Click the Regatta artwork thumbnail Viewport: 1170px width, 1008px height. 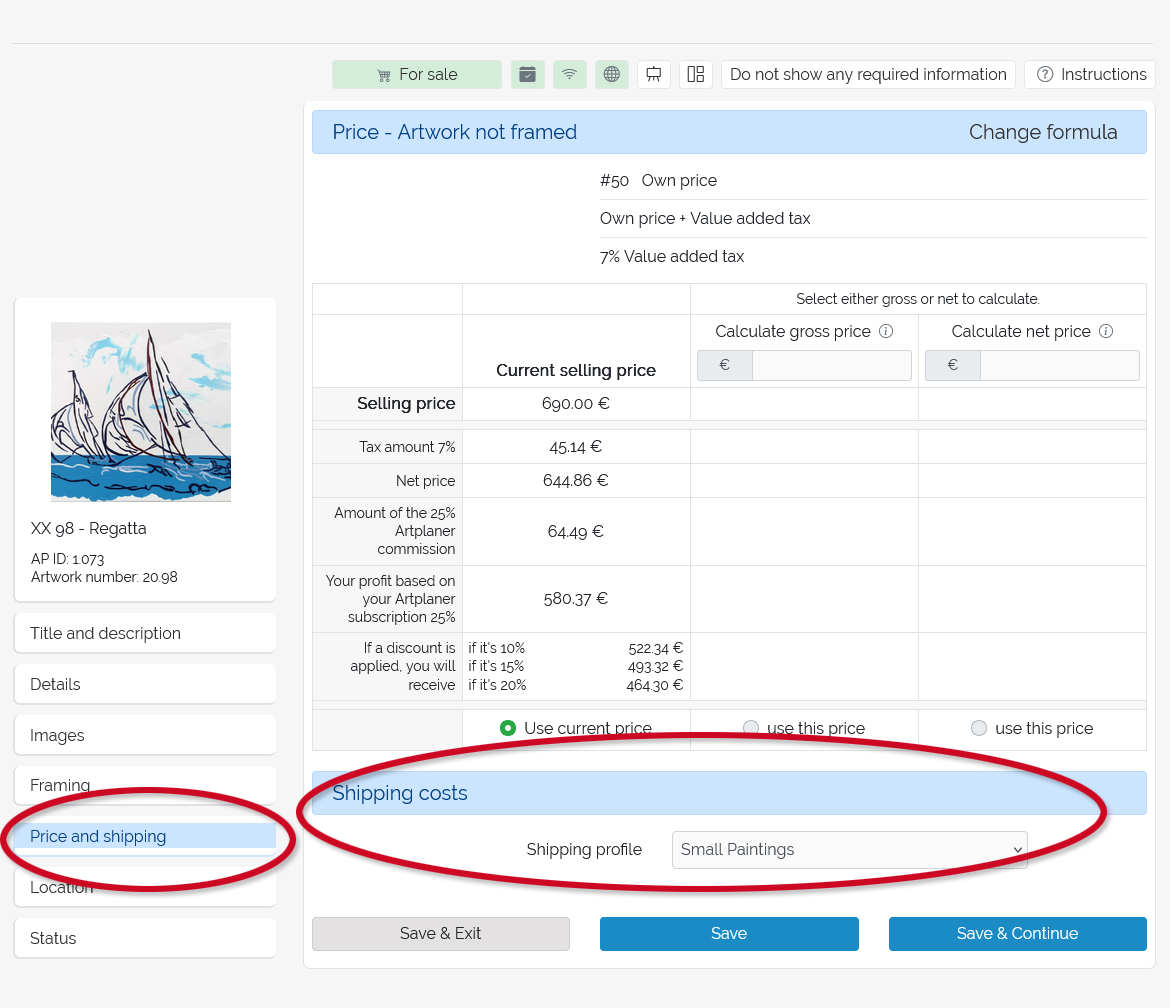click(x=141, y=412)
